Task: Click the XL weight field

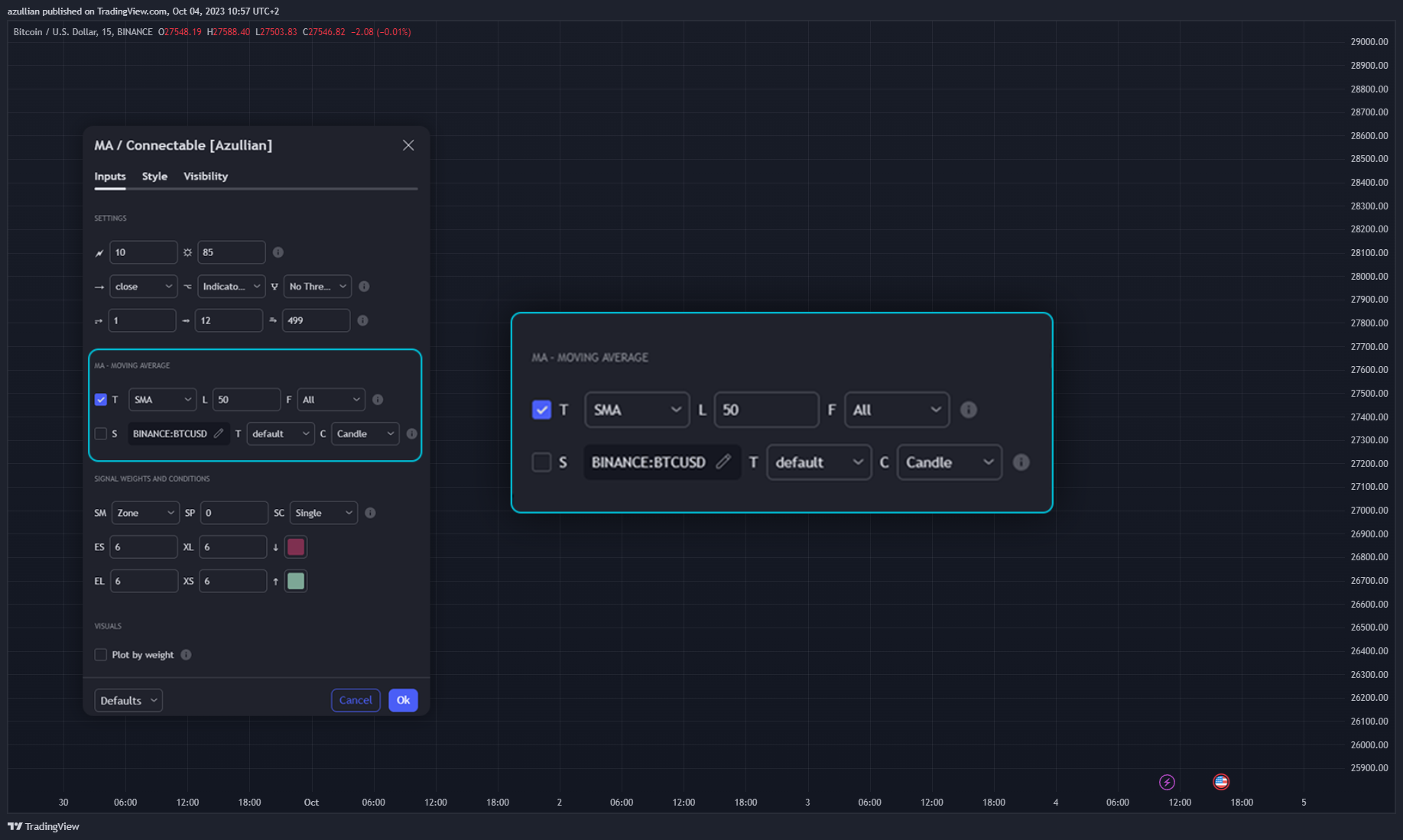Action: point(233,547)
